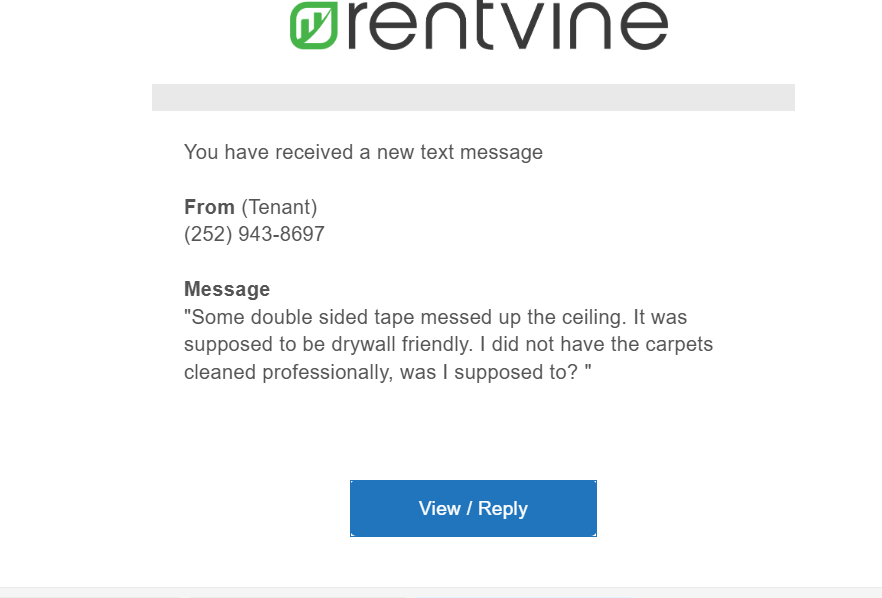Click the bold From label
Viewport: 882px width, 598px height.
[209, 207]
